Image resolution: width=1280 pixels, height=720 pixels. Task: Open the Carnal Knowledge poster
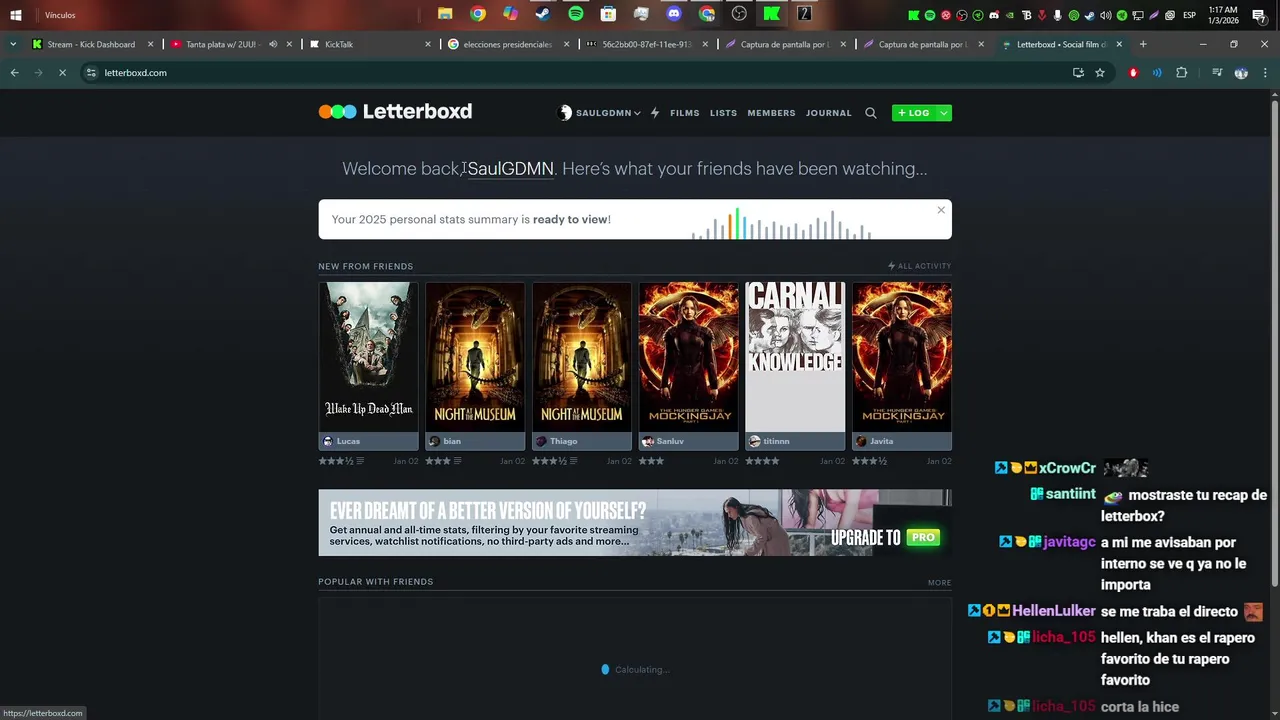pos(795,357)
